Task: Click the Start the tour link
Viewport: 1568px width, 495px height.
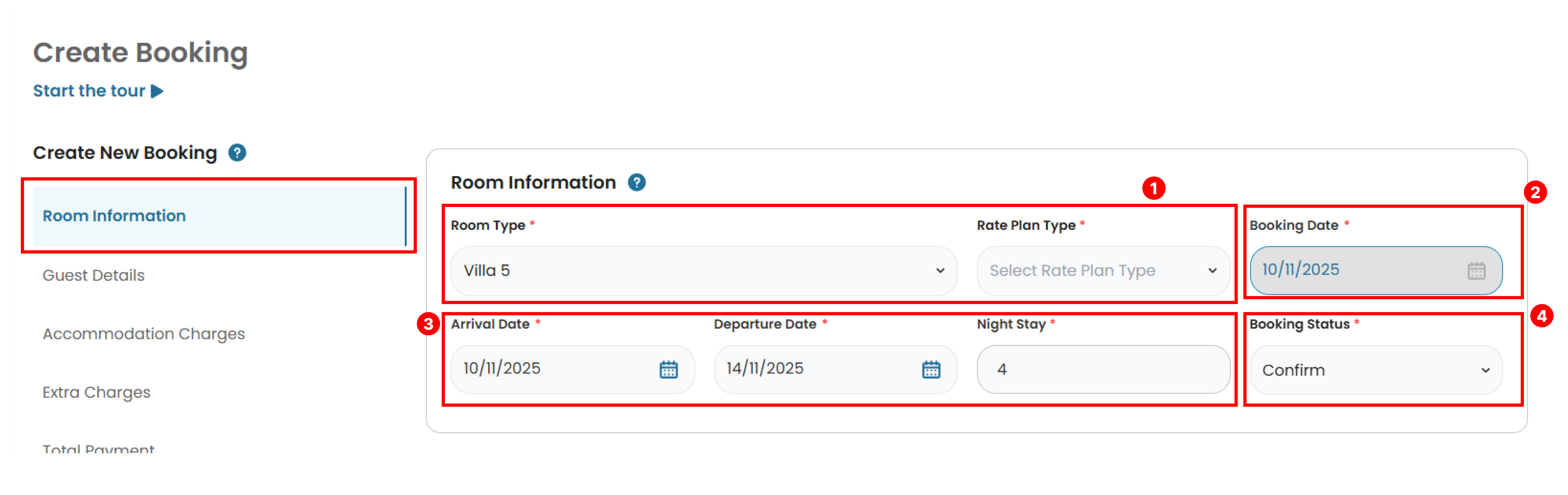Action: [89, 91]
